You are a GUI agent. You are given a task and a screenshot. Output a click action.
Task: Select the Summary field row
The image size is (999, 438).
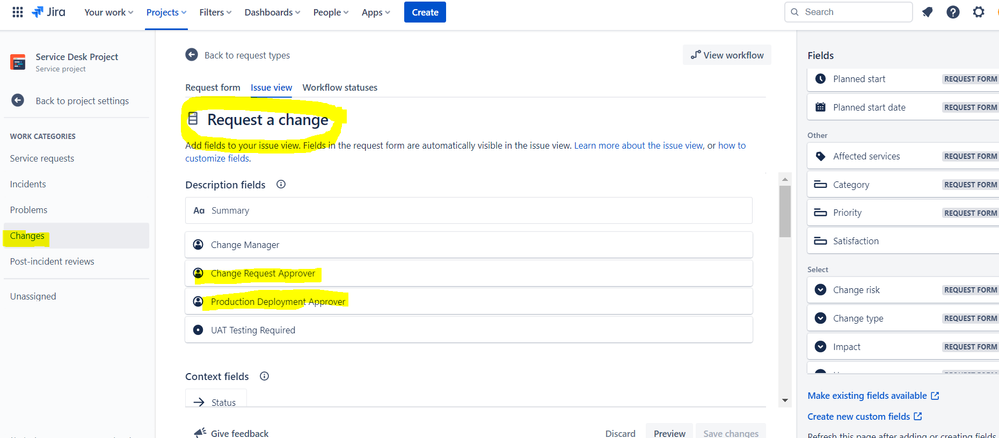coord(468,210)
